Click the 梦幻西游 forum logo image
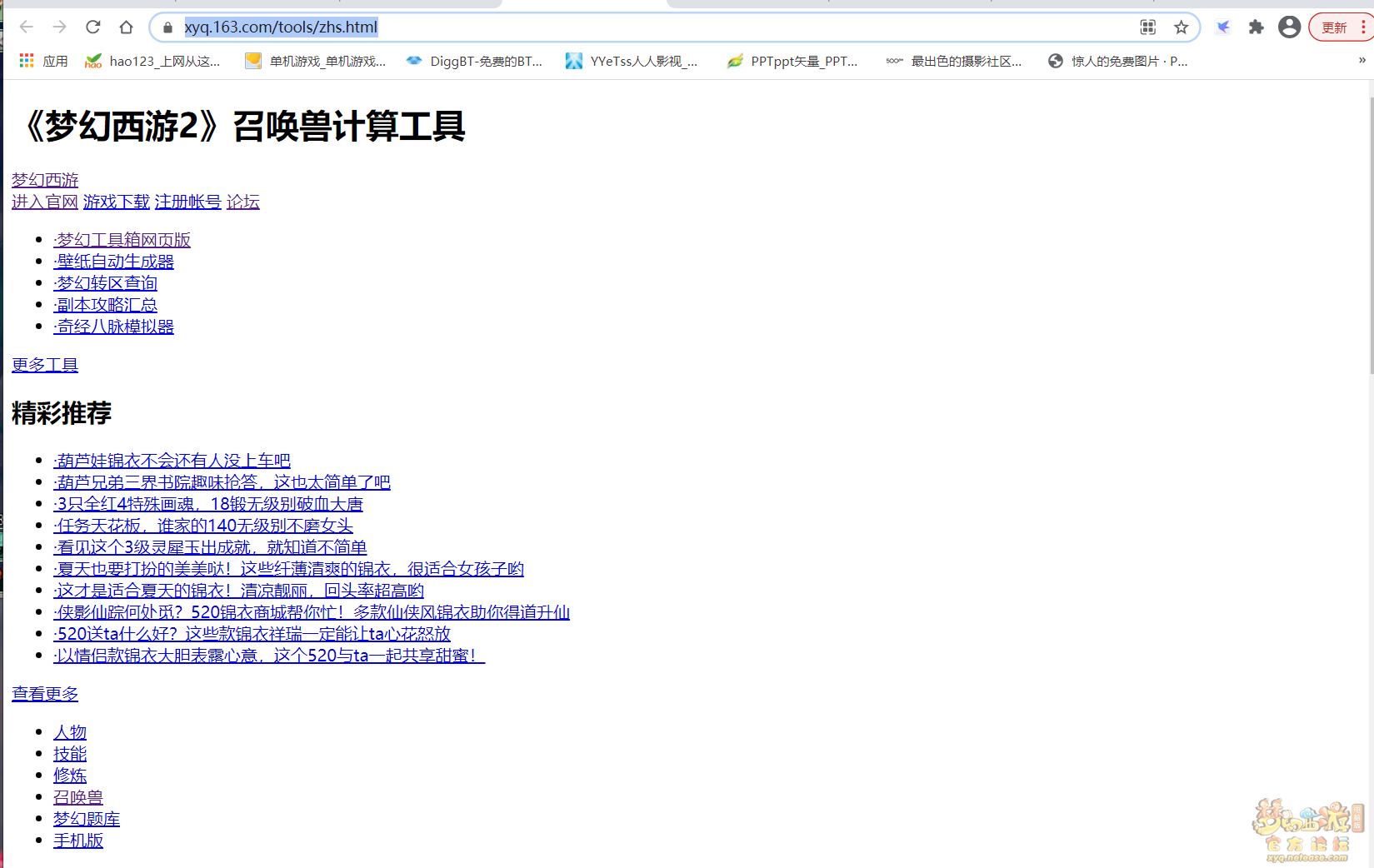 [x=1307, y=830]
